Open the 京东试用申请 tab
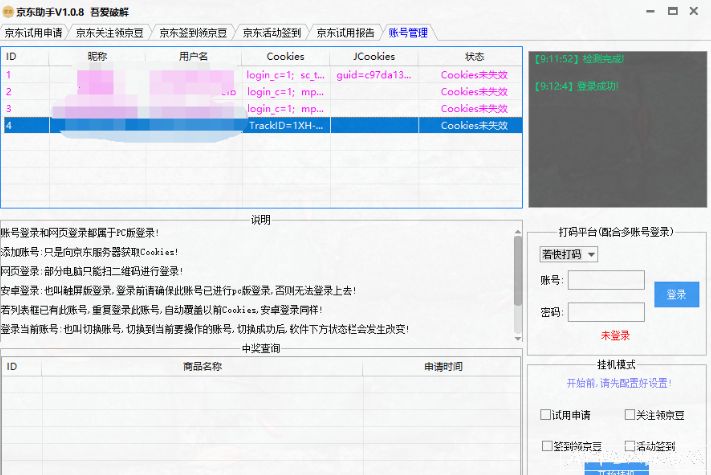 pyautogui.click(x=34, y=33)
